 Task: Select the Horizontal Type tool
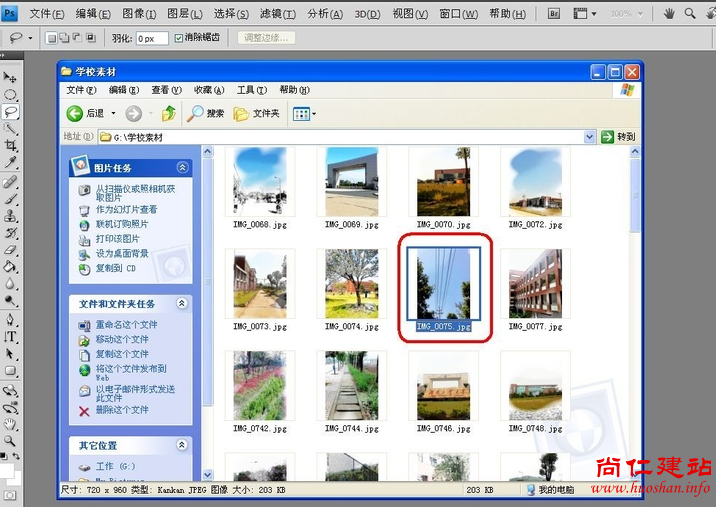(10, 337)
